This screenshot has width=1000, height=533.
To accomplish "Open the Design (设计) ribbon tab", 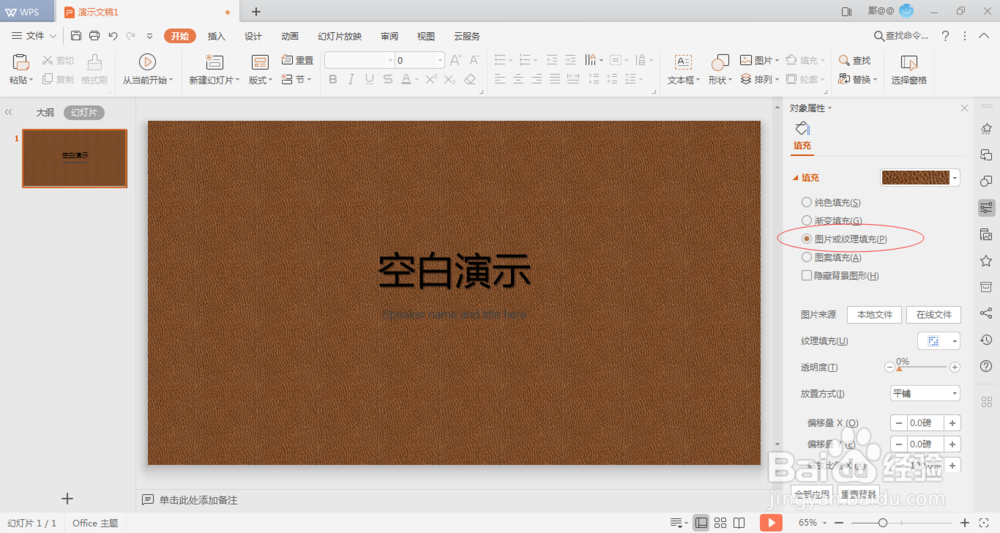I will (253, 36).
